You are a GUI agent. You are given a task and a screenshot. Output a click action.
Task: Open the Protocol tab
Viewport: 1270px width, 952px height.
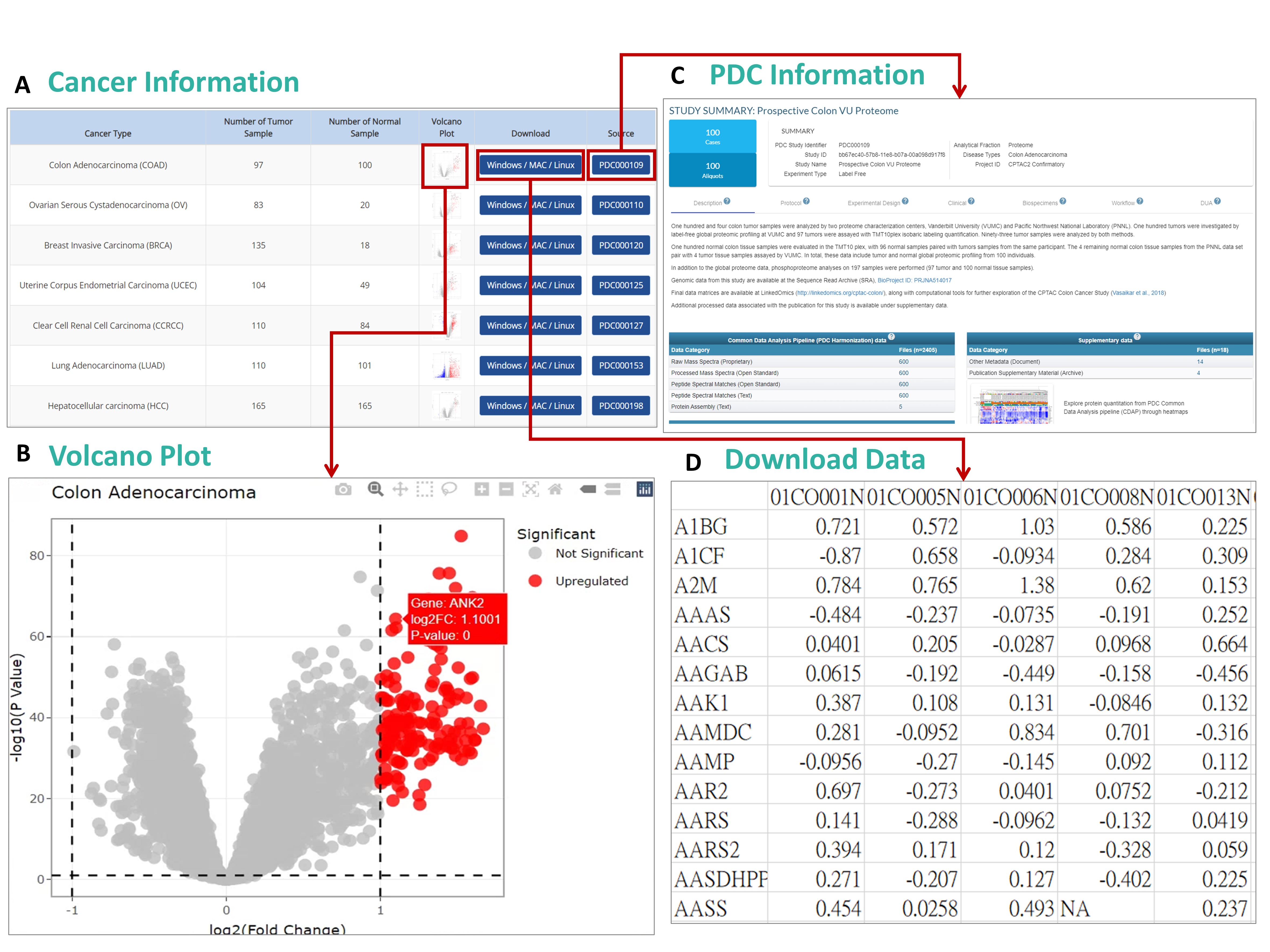pyautogui.click(x=791, y=203)
